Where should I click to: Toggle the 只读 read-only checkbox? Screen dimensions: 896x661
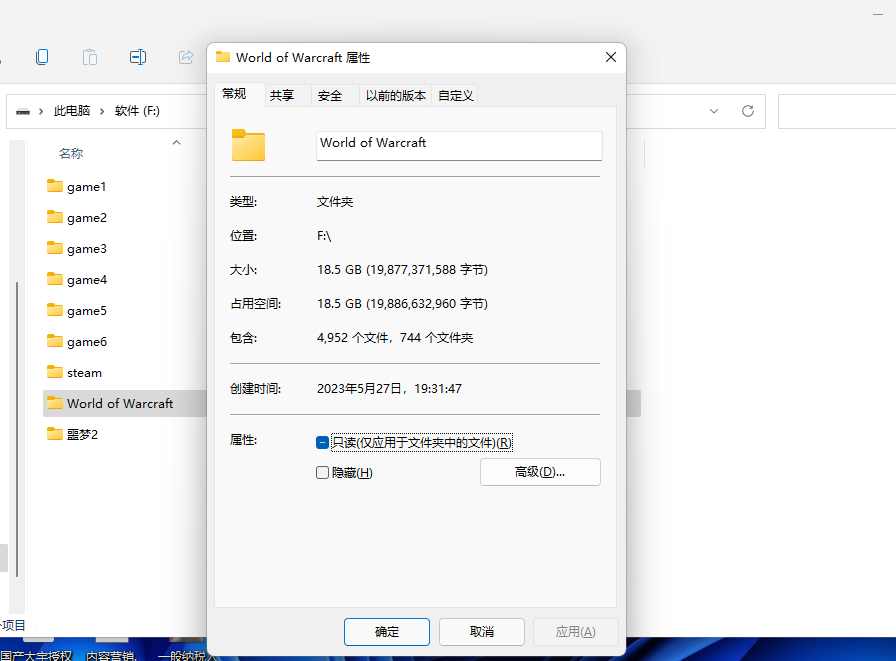click(322, 442)
